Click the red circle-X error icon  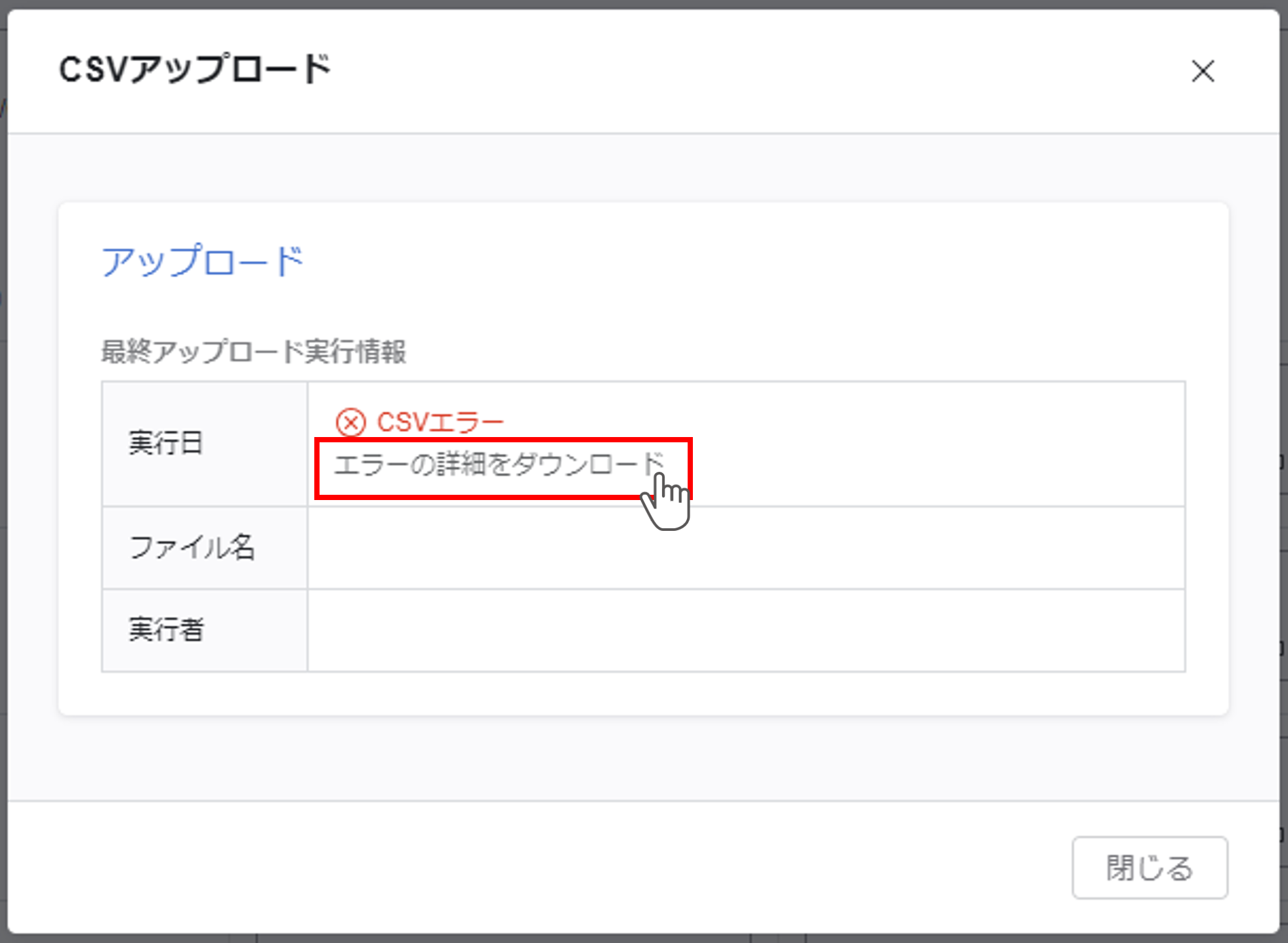pos(350,422)
